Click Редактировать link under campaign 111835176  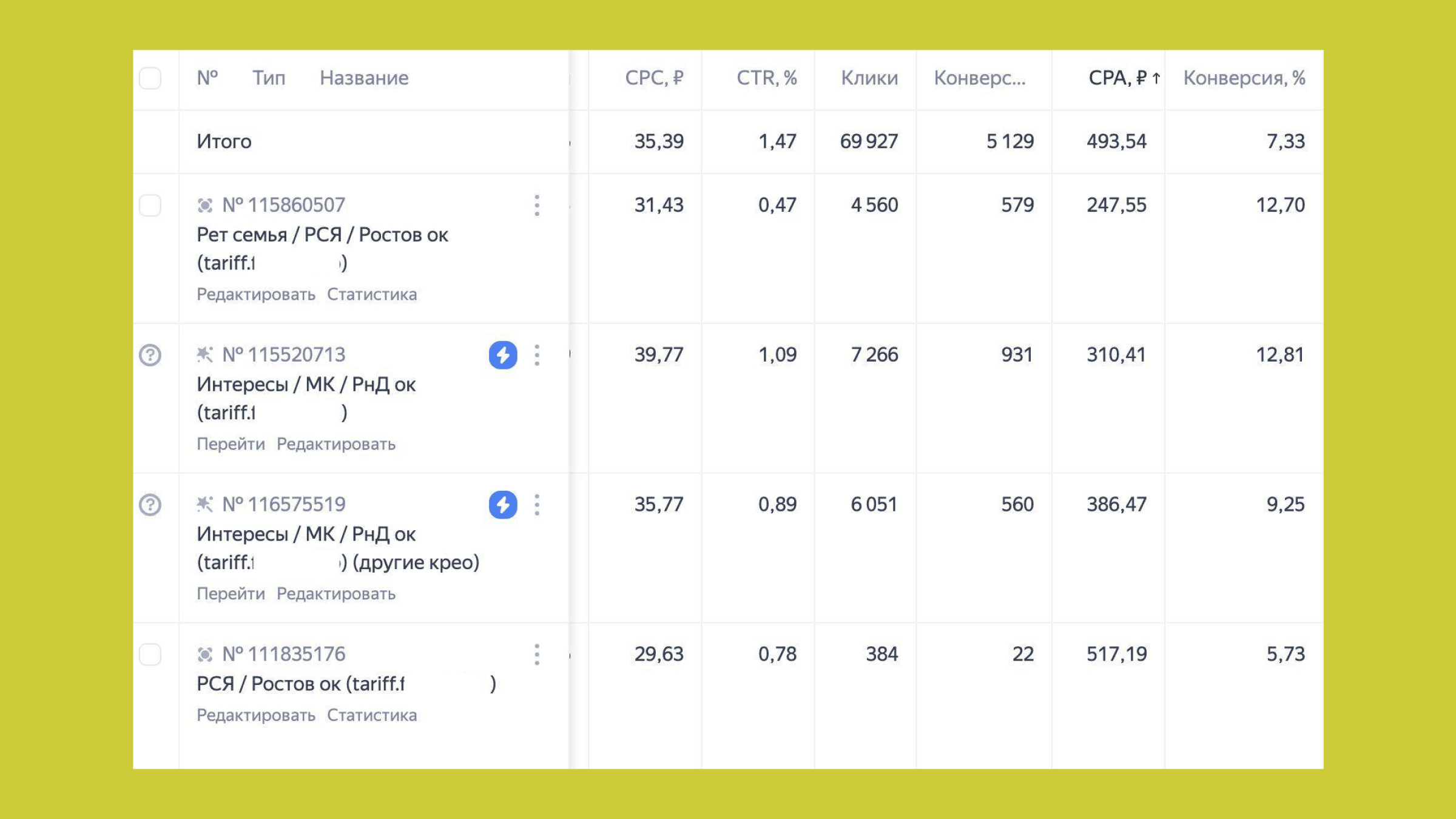255,716
